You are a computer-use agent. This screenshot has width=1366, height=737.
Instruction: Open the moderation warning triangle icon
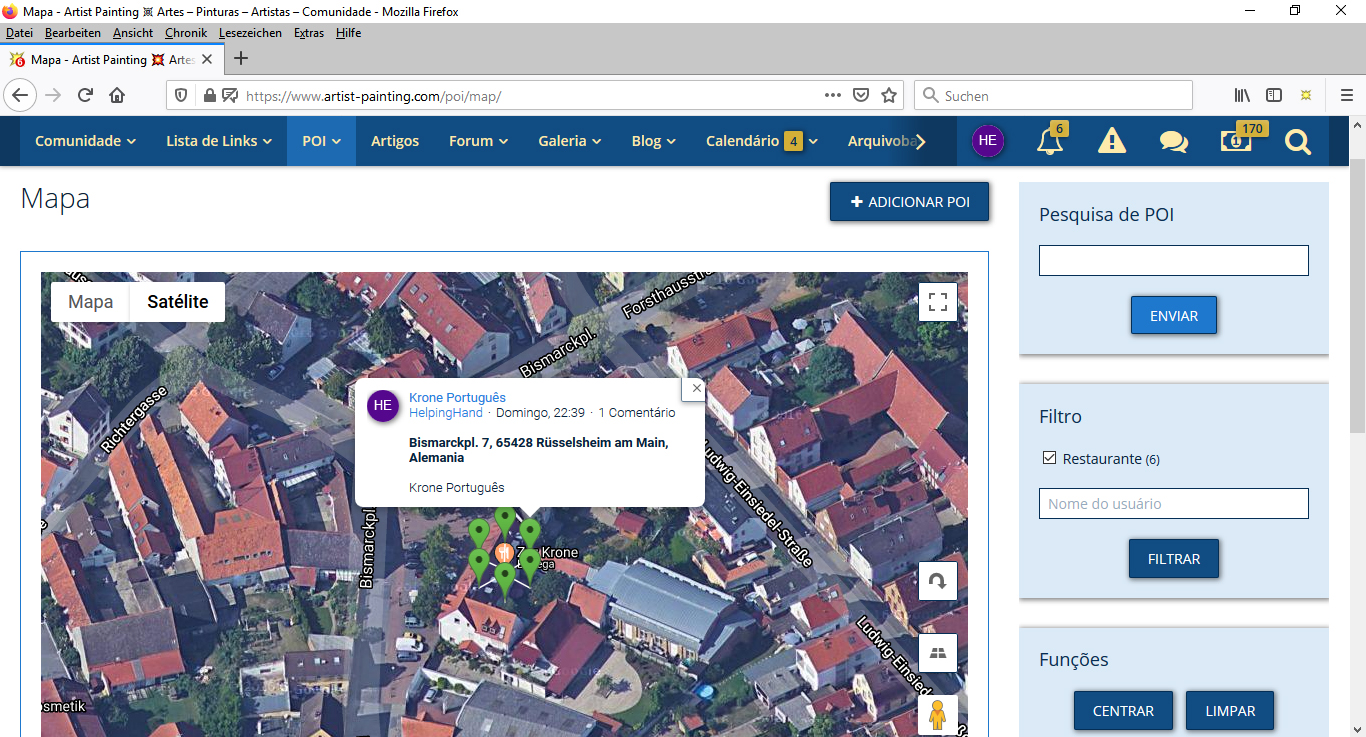[x=1111, y=141]
